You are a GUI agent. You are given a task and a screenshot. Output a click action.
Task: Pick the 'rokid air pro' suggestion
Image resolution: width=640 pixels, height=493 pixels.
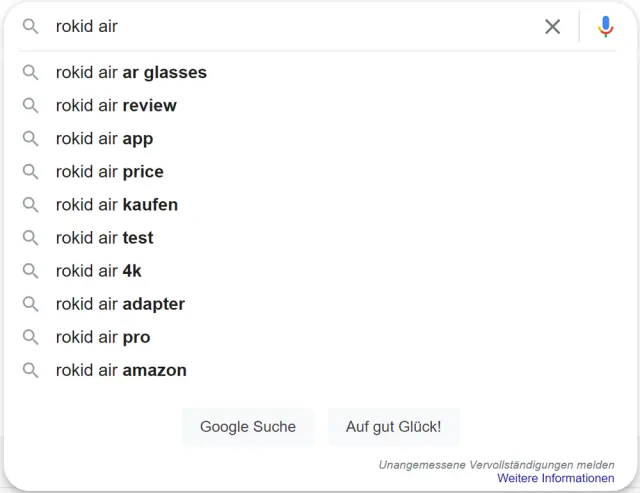click(103, 337)
